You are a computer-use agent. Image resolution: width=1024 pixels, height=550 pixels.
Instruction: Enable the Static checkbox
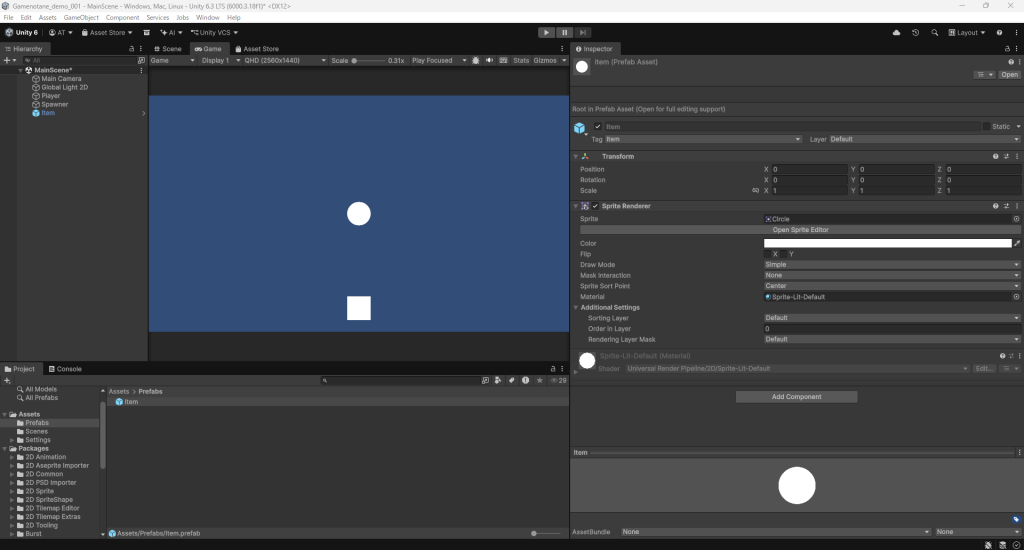click(x=986, y=127)
